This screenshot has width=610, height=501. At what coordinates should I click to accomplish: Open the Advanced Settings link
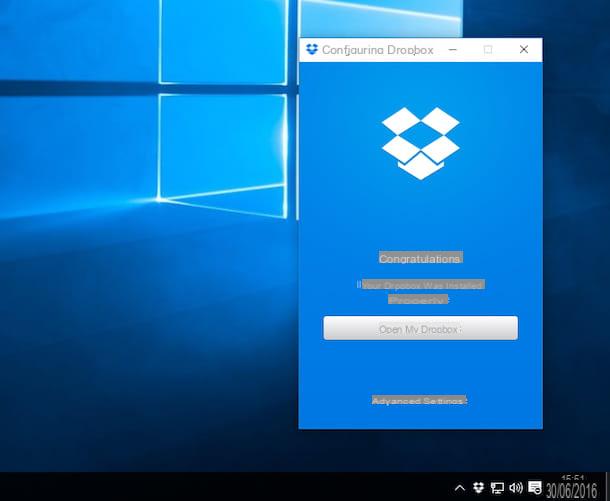pos(419,400)
